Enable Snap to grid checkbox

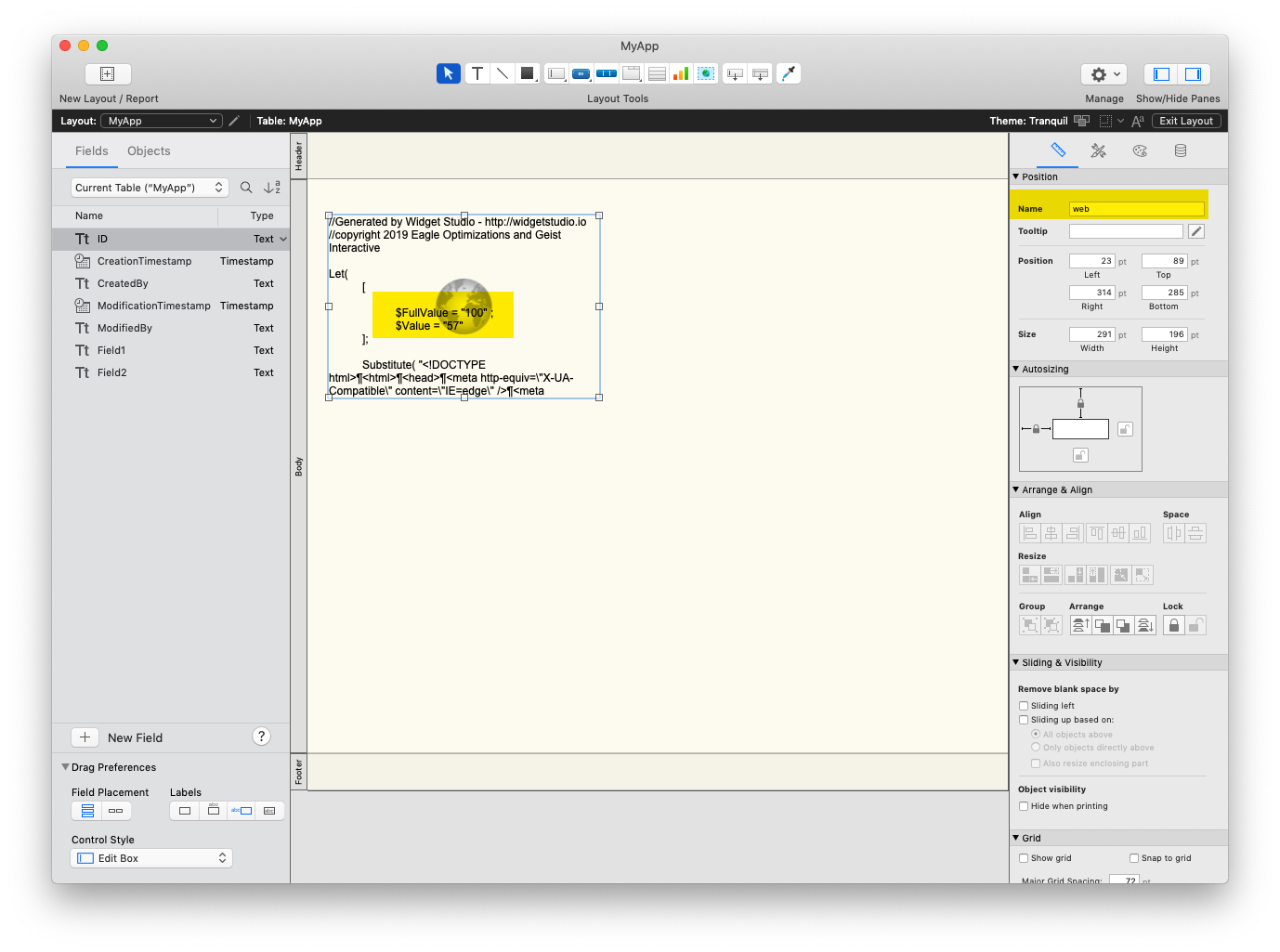coord(1134,858)
